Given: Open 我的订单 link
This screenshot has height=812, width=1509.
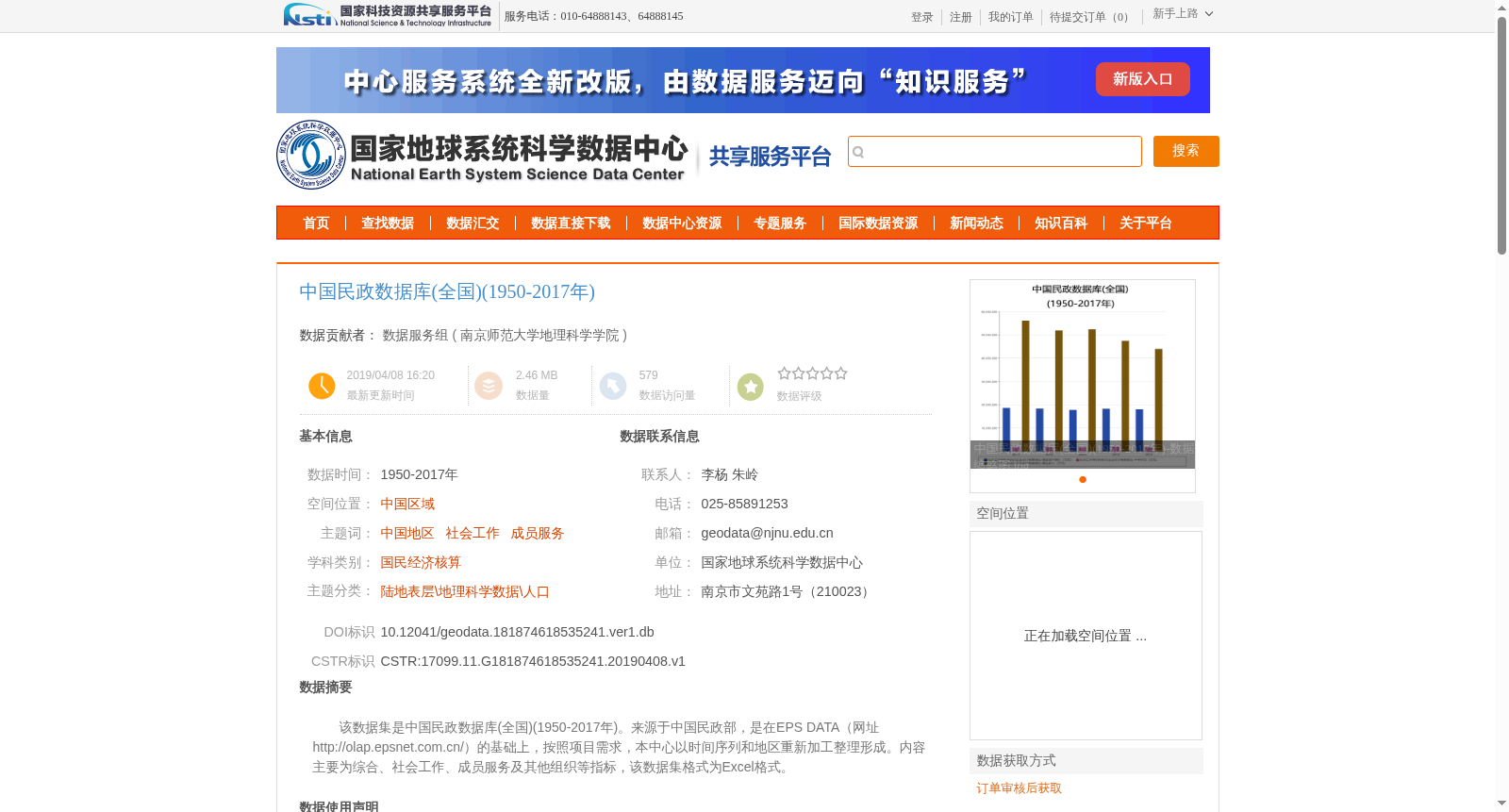Looking at the screenshot, I should (1011, 17).
